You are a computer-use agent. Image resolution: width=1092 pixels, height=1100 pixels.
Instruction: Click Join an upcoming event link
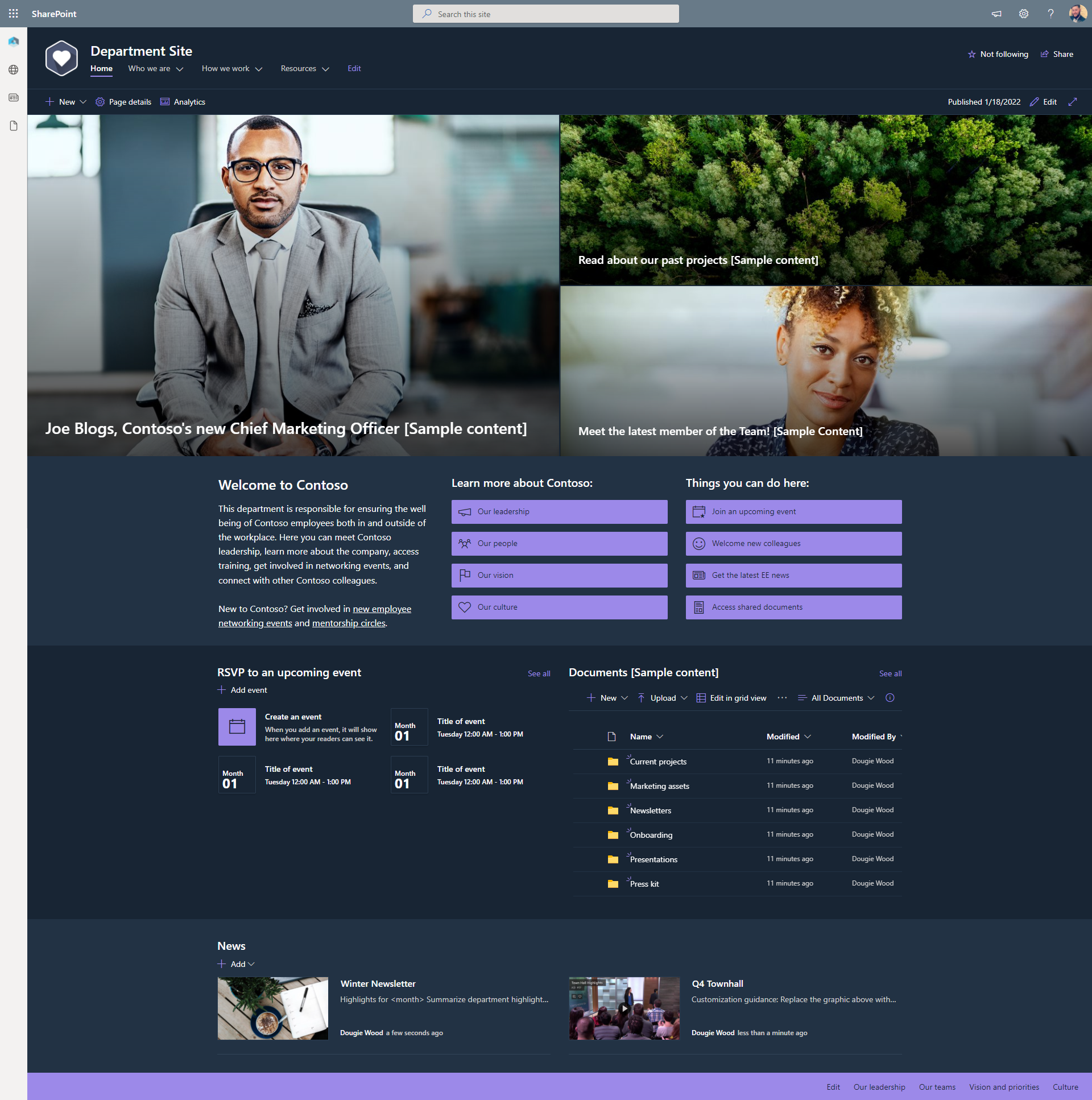(793, 512)
